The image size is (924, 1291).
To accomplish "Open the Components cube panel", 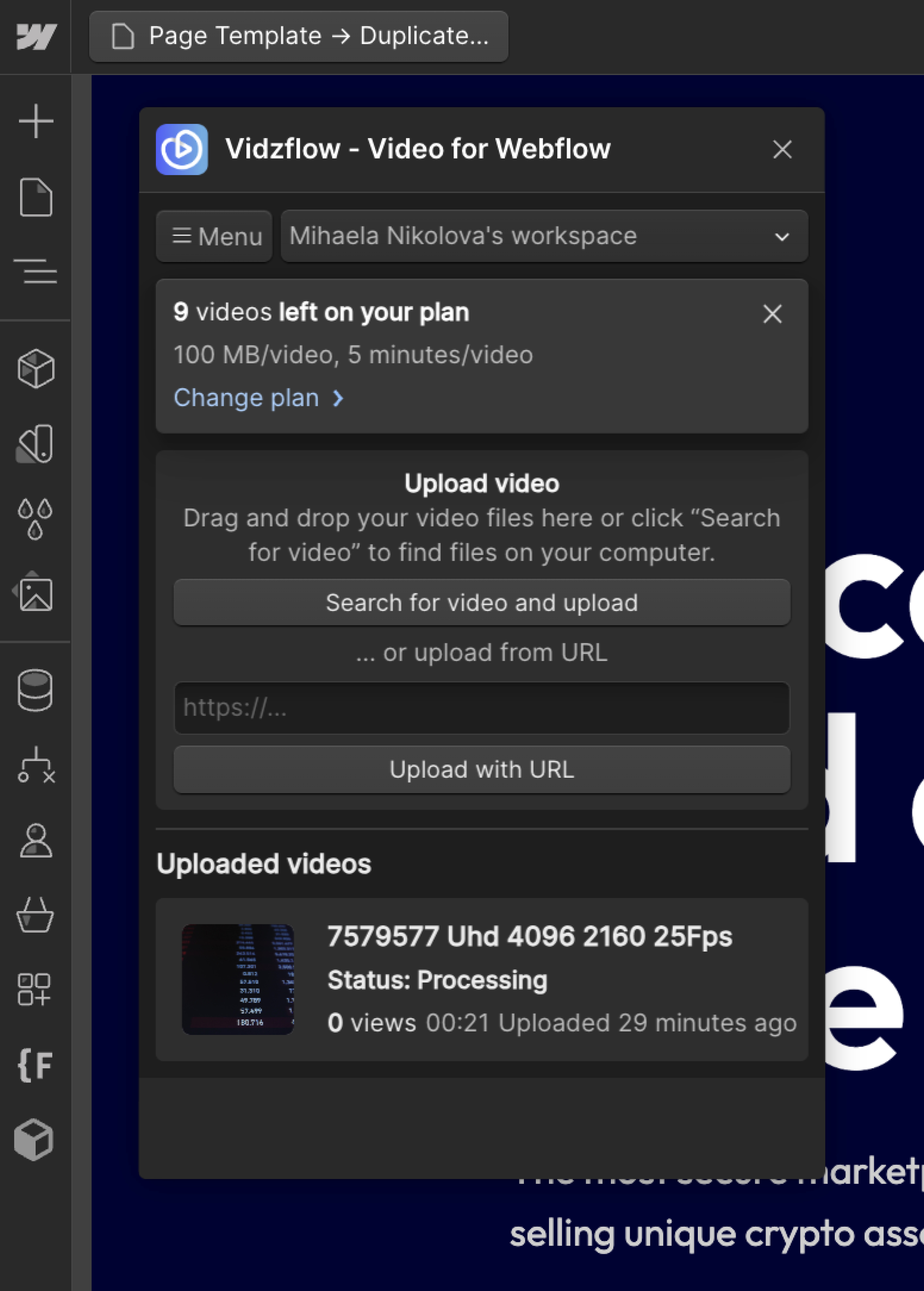I will tap(36, 369).
